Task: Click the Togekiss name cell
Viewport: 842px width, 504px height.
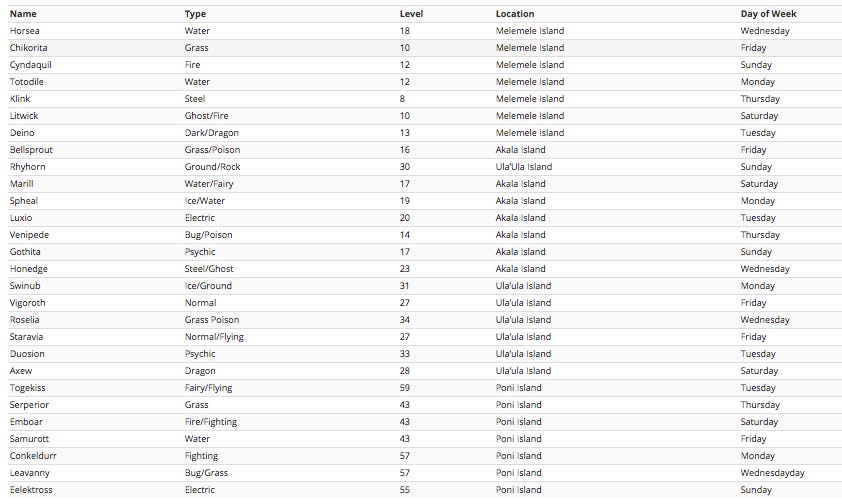Action: (28, 388)
